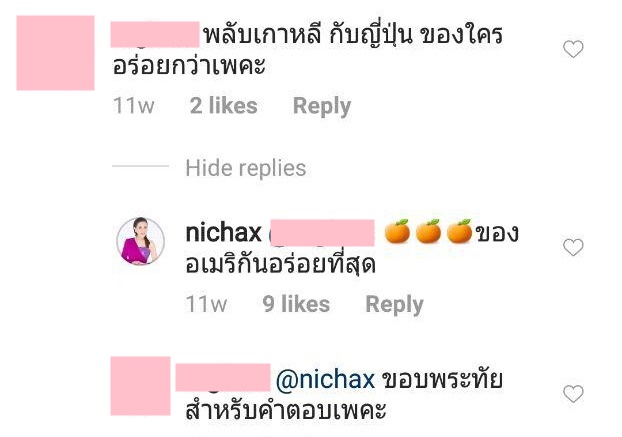Open the nichax username in bold
The image size is (622, 437).
pyautogui.click(x=223, y=232)
